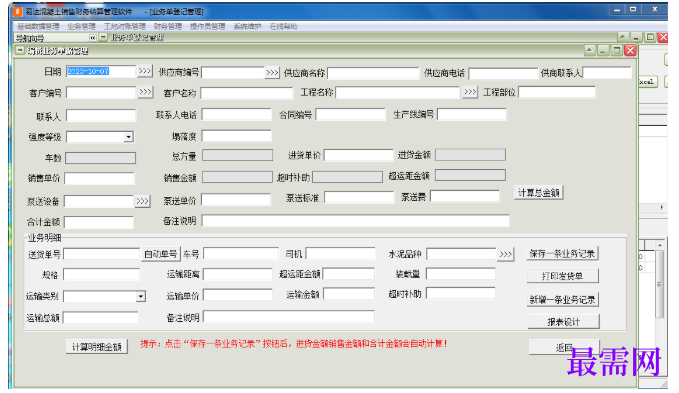Click the 销售单价 input field
This screenshot has height=393, width=679.
[x=100, y=178]
